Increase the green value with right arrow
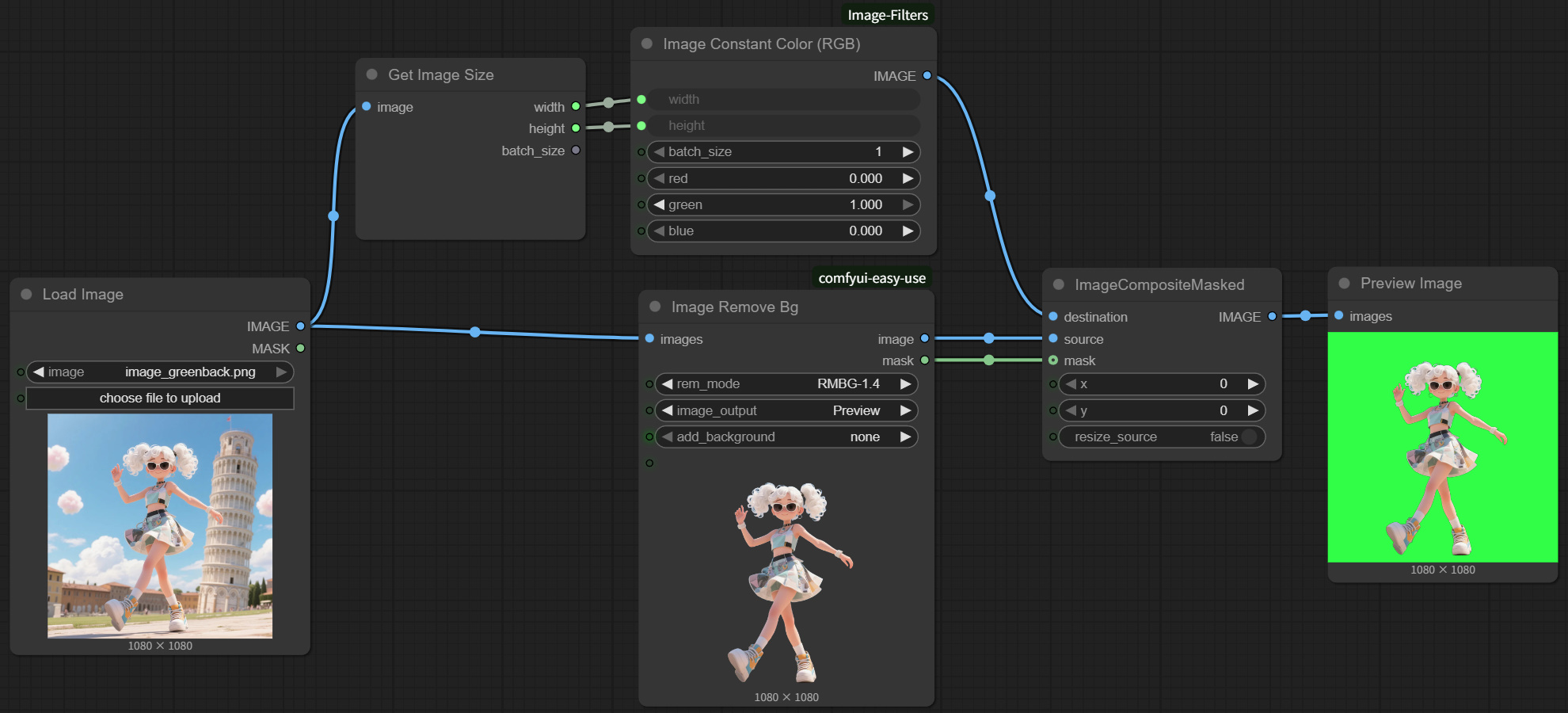The height and width of the screenshot is (713, 1568). 908,204
